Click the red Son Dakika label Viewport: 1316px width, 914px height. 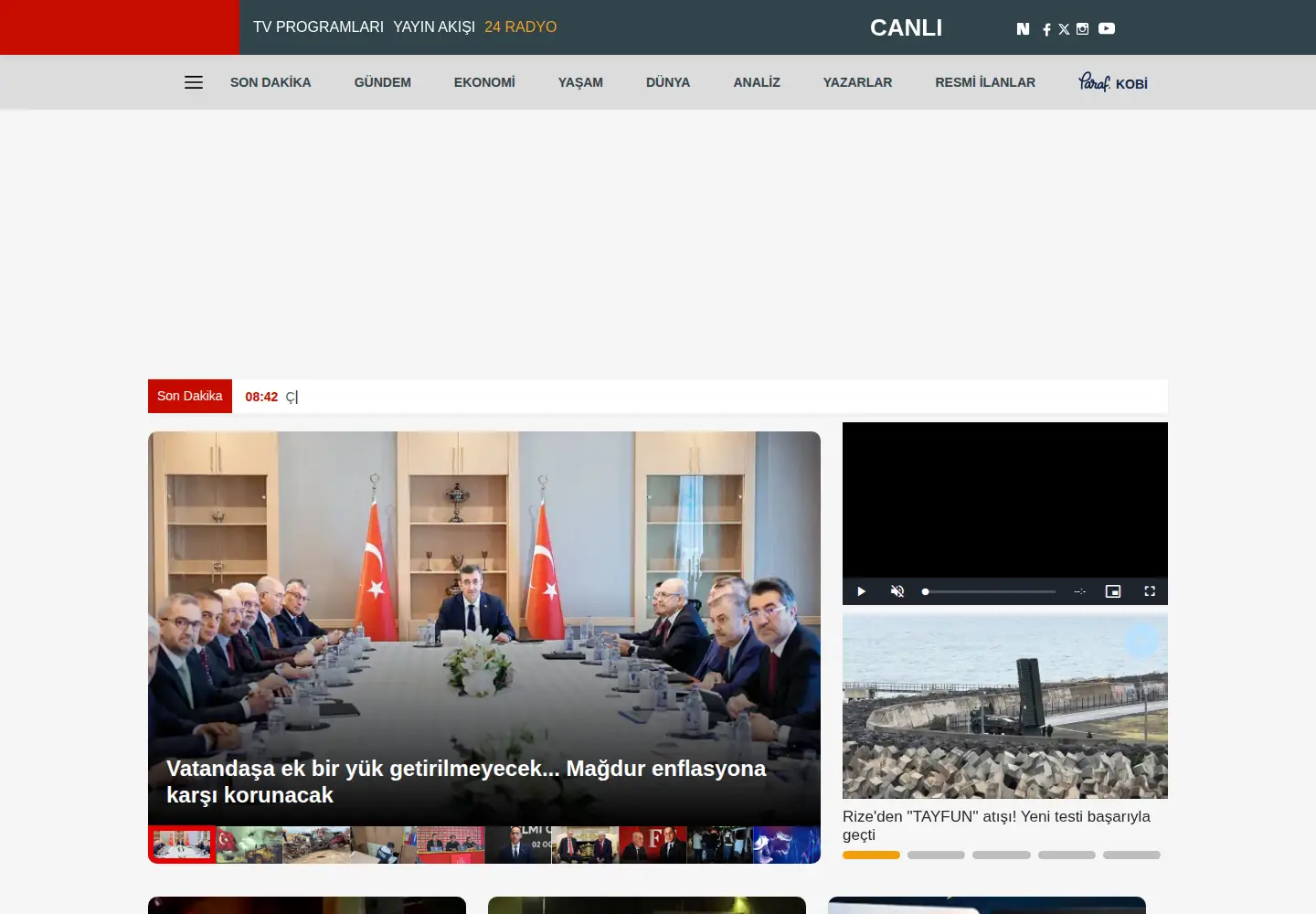pos(190,396)
